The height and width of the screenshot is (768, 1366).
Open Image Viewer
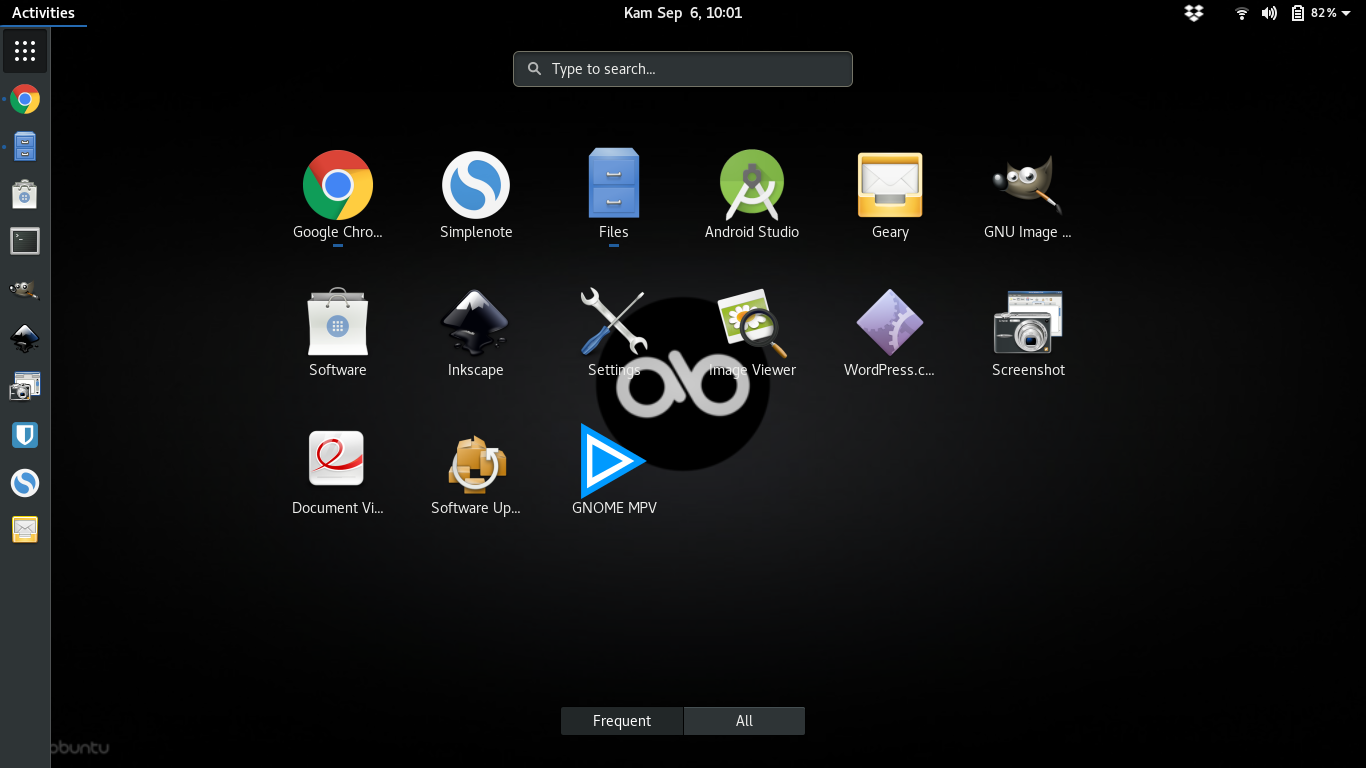751,322
